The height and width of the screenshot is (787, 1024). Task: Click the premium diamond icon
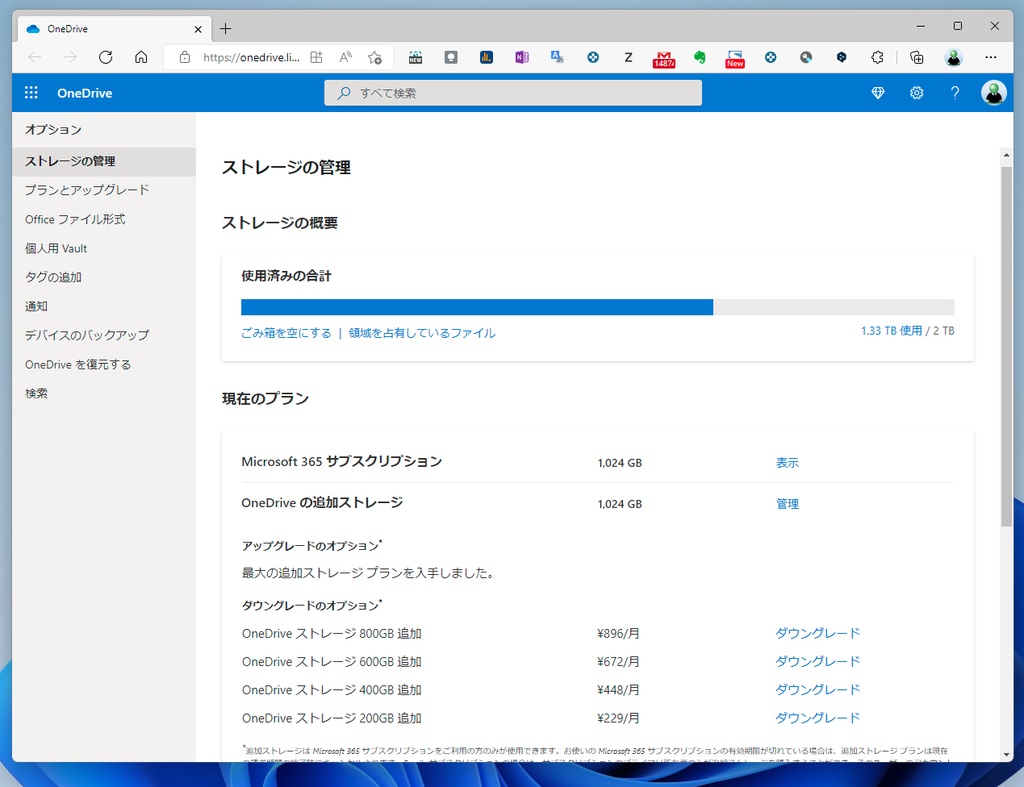click(x=878, y=93)
